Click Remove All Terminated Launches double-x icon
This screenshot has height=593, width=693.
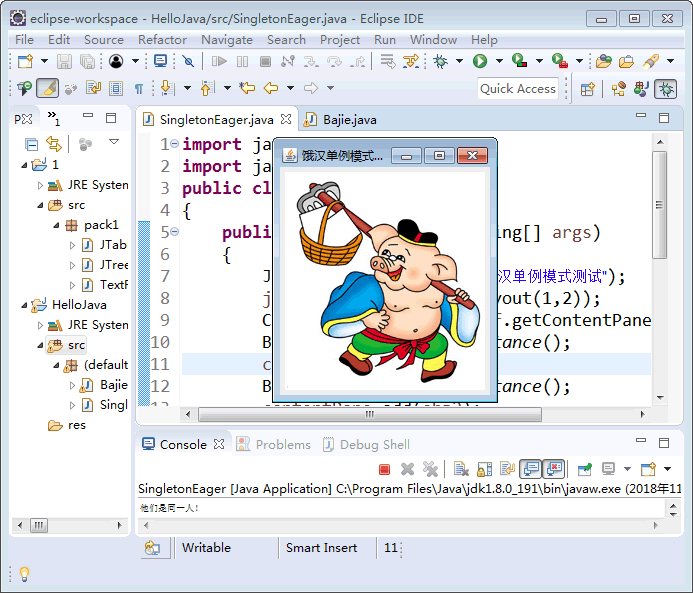click(430, 469)
